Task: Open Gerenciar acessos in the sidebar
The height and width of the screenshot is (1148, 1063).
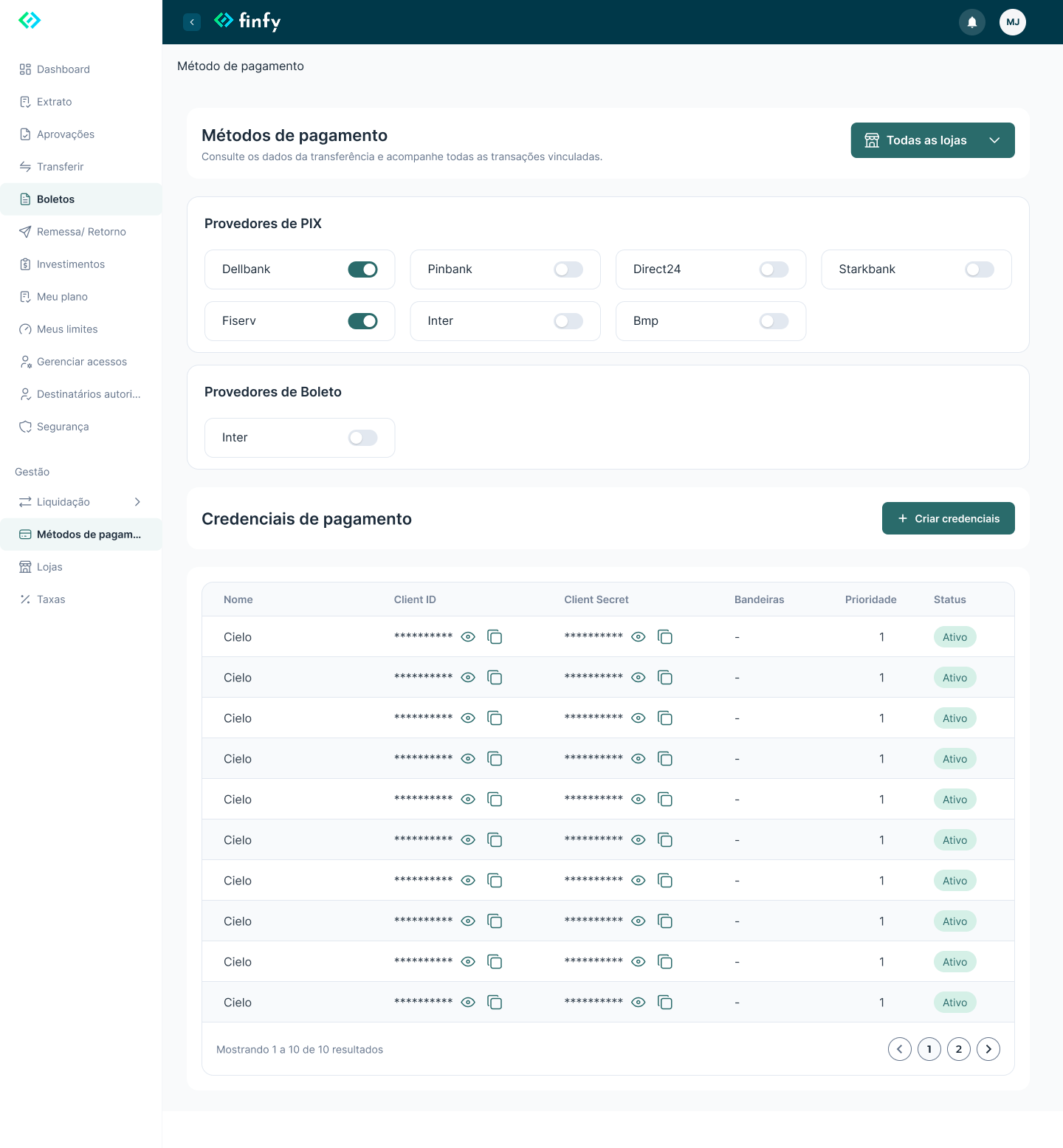Action: click(x=81, y=362)
